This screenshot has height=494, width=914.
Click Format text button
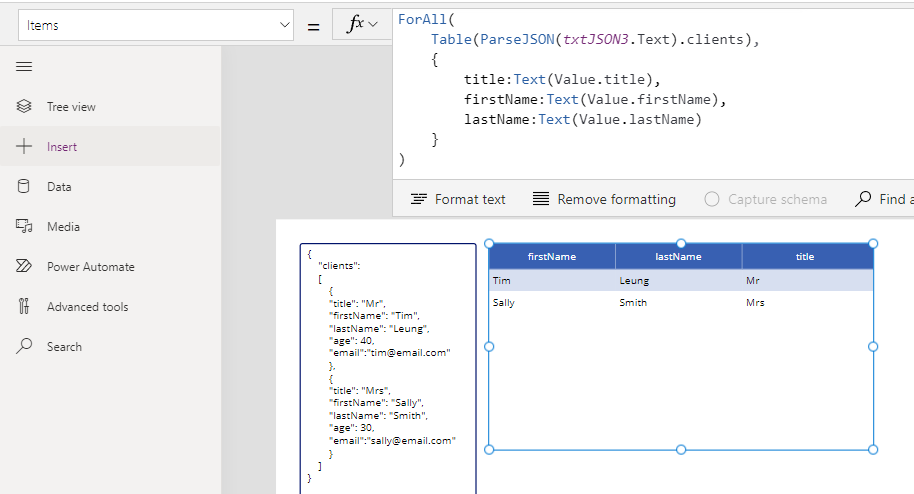point(458,199)
